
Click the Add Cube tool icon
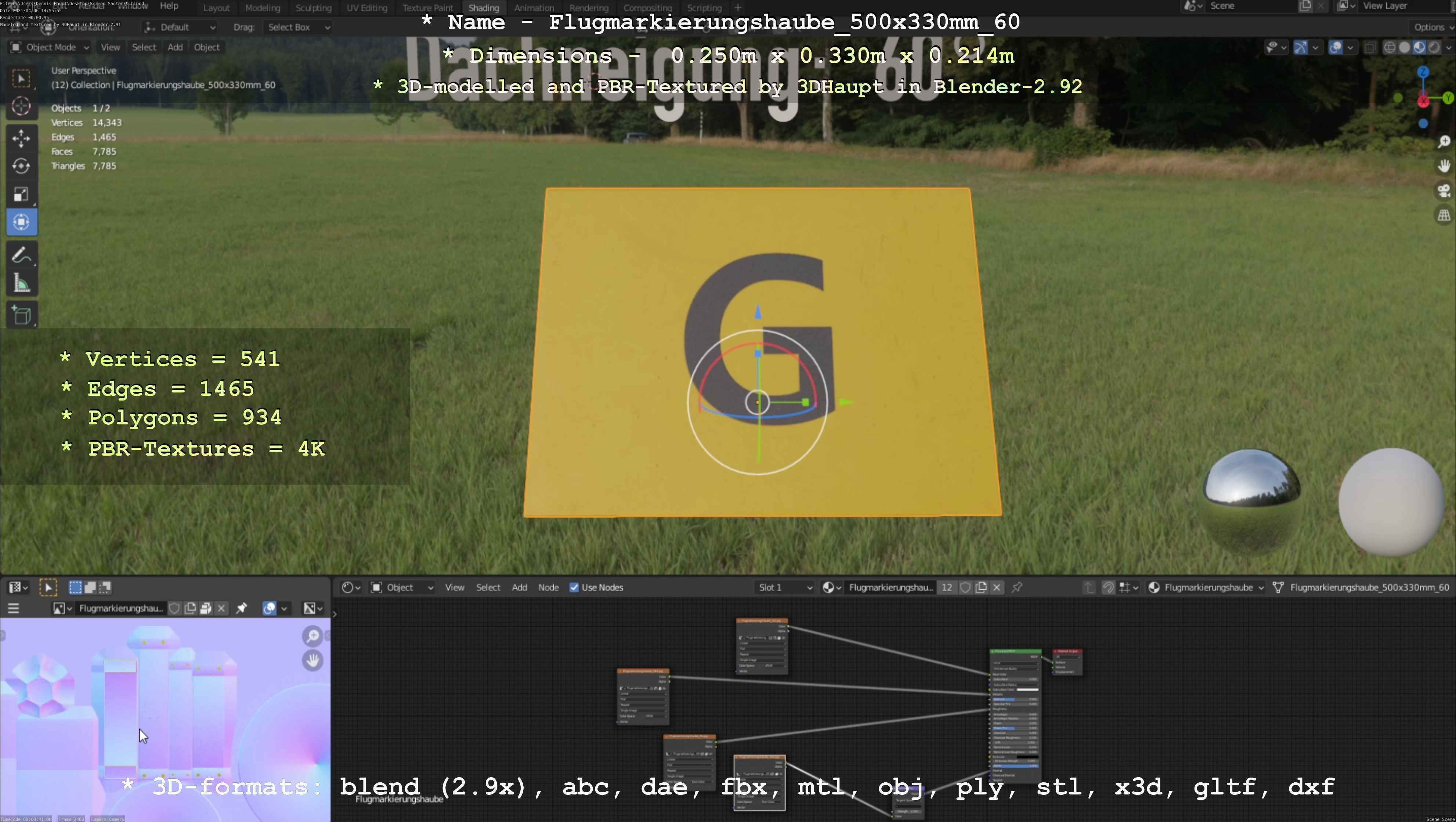21,315
